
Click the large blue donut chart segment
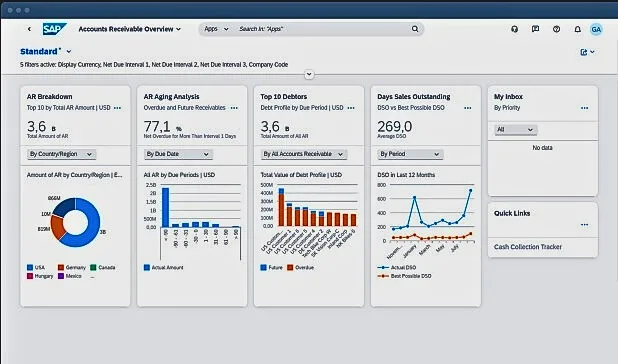pyautogui.click(x=93, y=223)
